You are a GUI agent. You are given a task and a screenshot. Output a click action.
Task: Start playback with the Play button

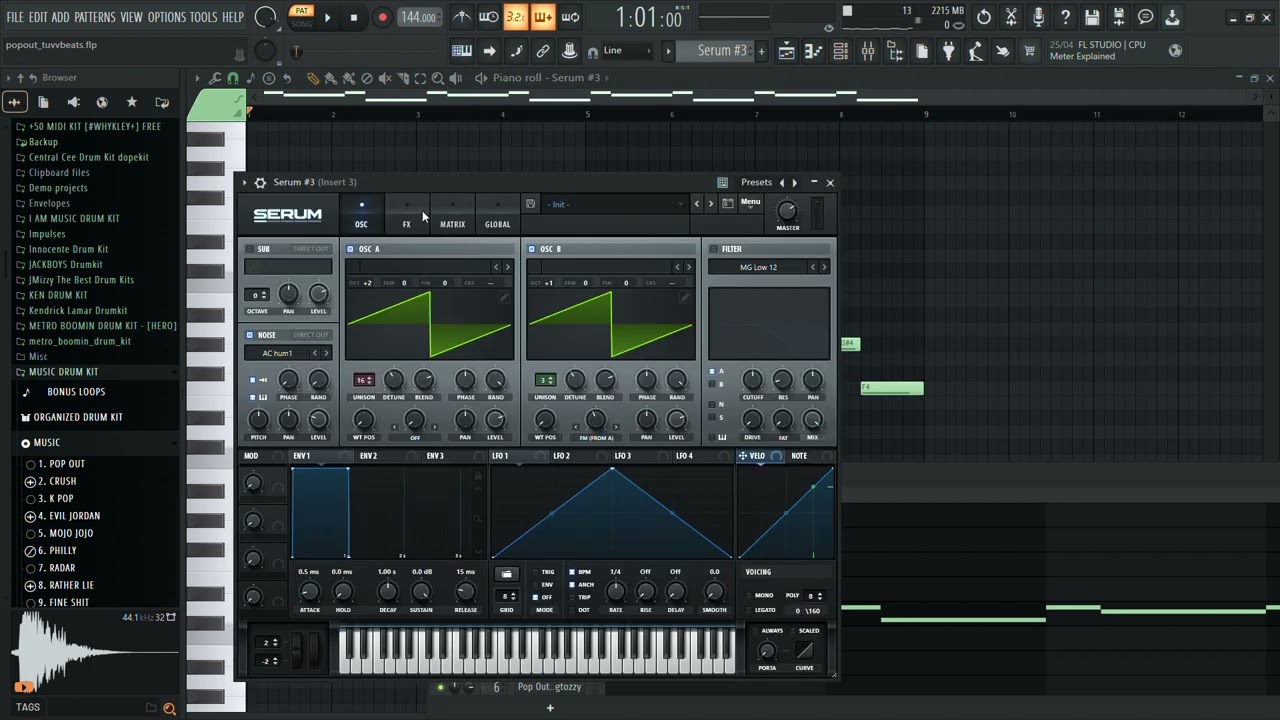pyautogui.click(x=327, y=17)
